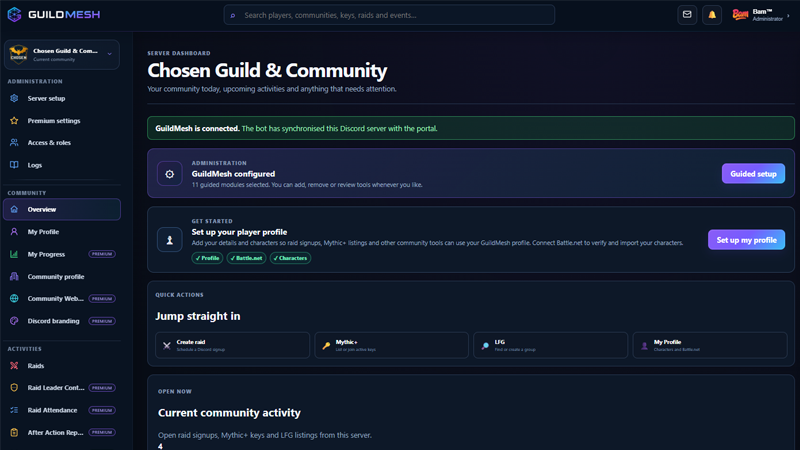Click Set up my profile button
The image size is (800, 450).
click(x=746, y=240)
